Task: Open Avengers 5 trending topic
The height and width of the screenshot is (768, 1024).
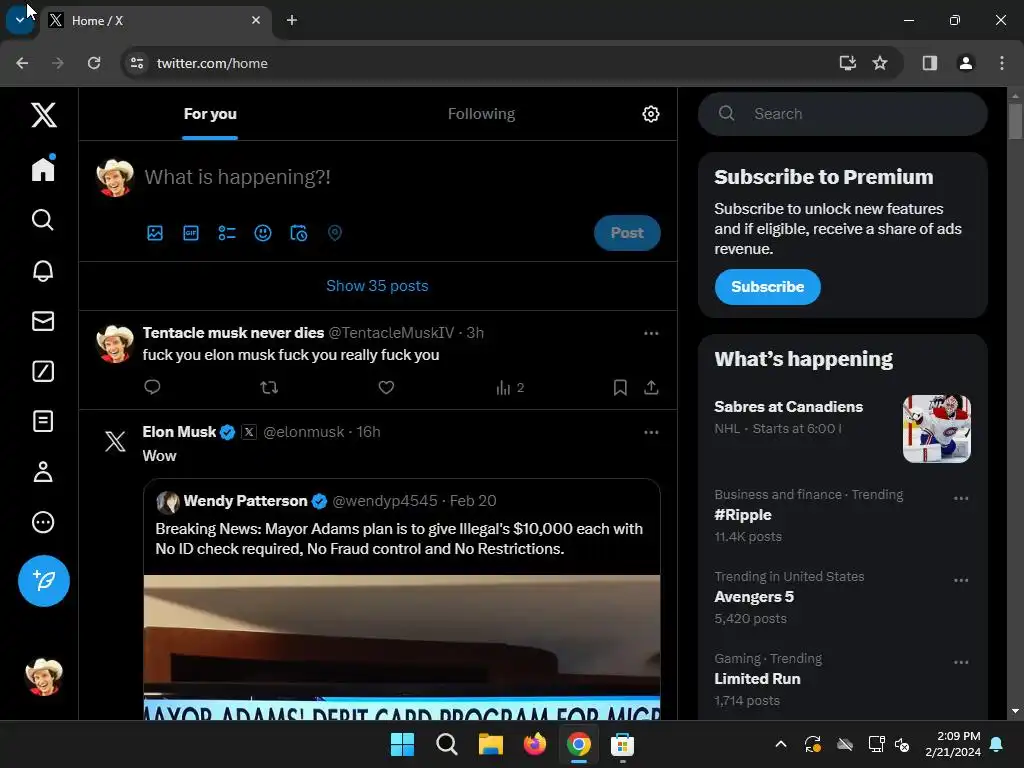Action: (x=754, y=597)
